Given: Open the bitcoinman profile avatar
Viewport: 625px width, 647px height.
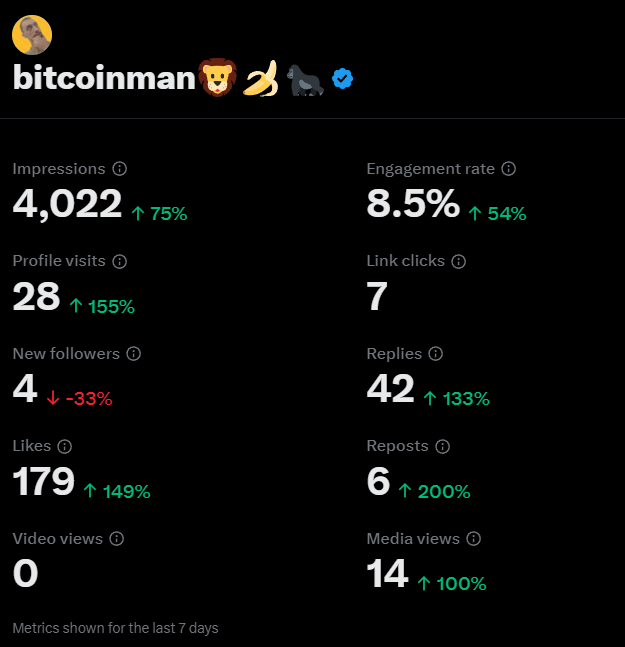Looking at the screenshot, I should click(x=32, y=35).
